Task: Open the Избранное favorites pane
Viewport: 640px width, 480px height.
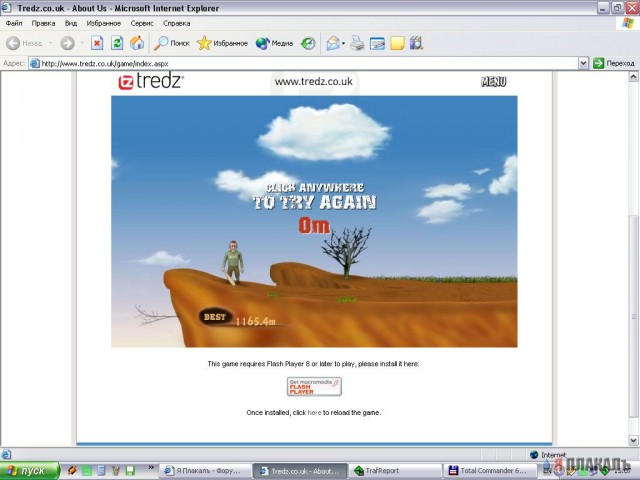Action: tap(222, 43)
